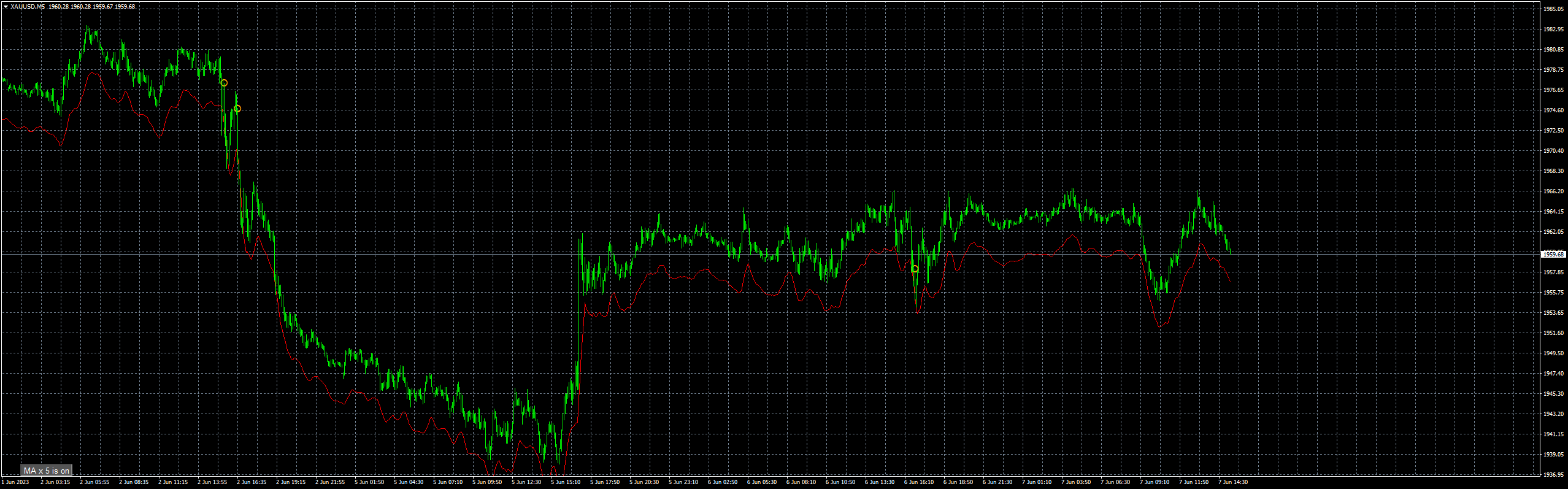Click the '5 Jun 01:50' time label
This screenshot has height=489, width=1568.
coord(369,482)
